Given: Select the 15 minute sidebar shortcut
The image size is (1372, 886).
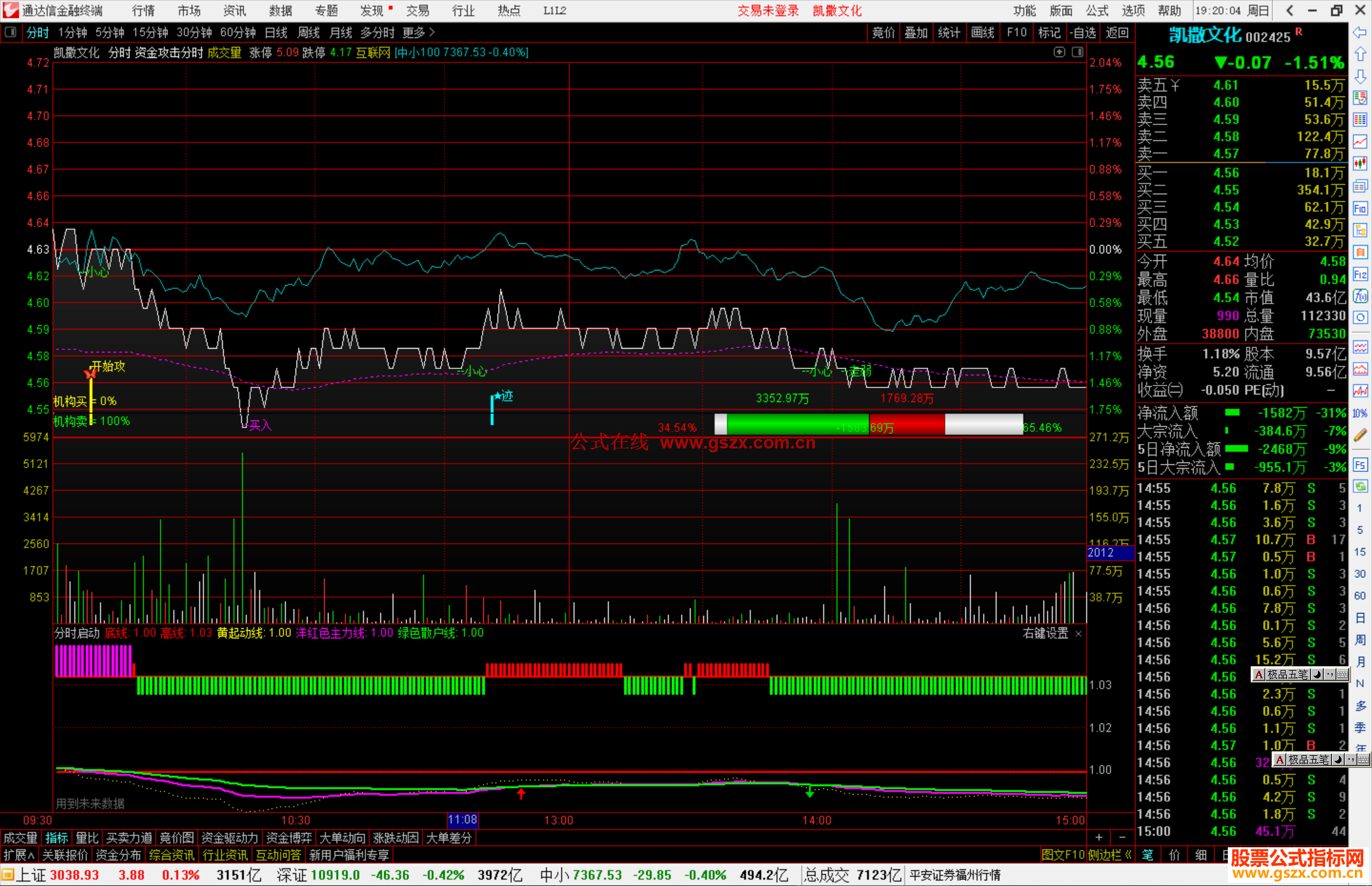Looking at the screenshot, I should [x=1360, y=552].
